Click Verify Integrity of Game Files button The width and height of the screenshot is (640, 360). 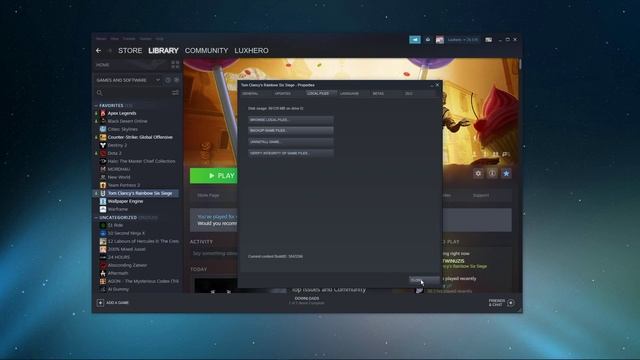pos(291,153)
